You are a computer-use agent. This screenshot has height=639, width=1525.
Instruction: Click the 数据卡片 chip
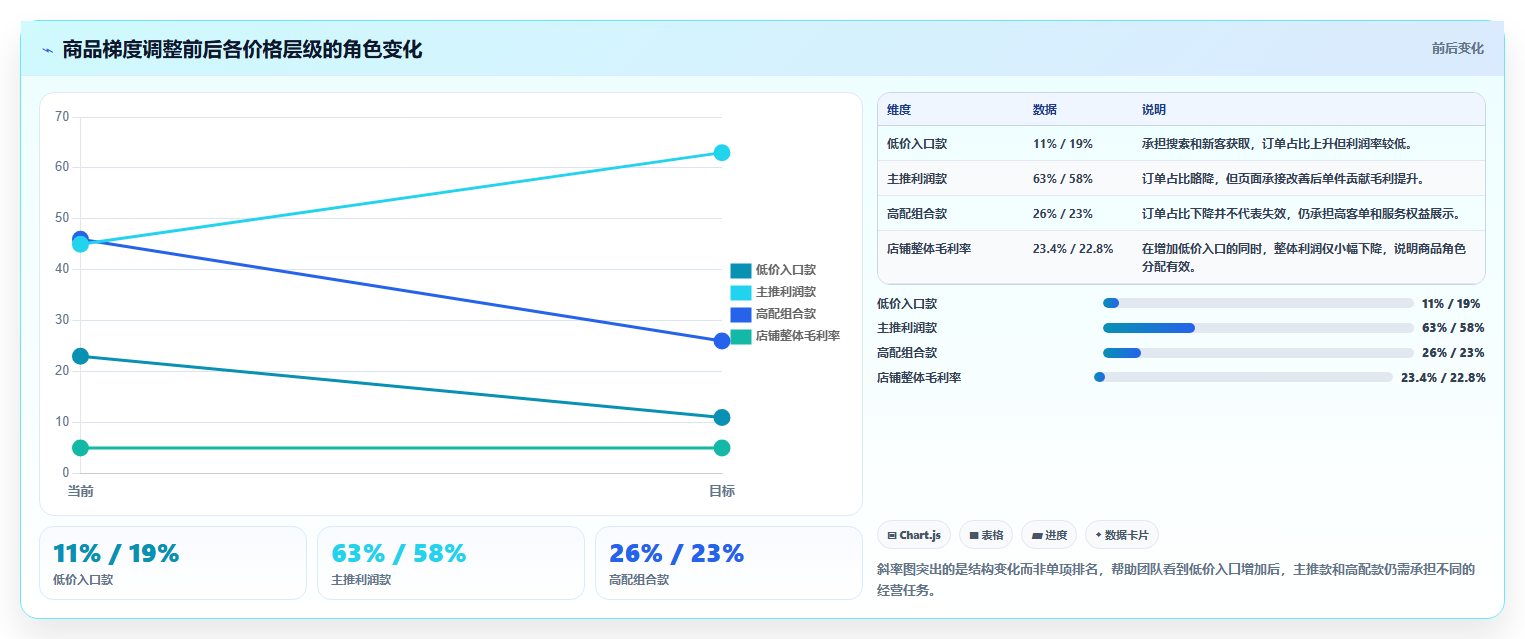(1122, 535)
